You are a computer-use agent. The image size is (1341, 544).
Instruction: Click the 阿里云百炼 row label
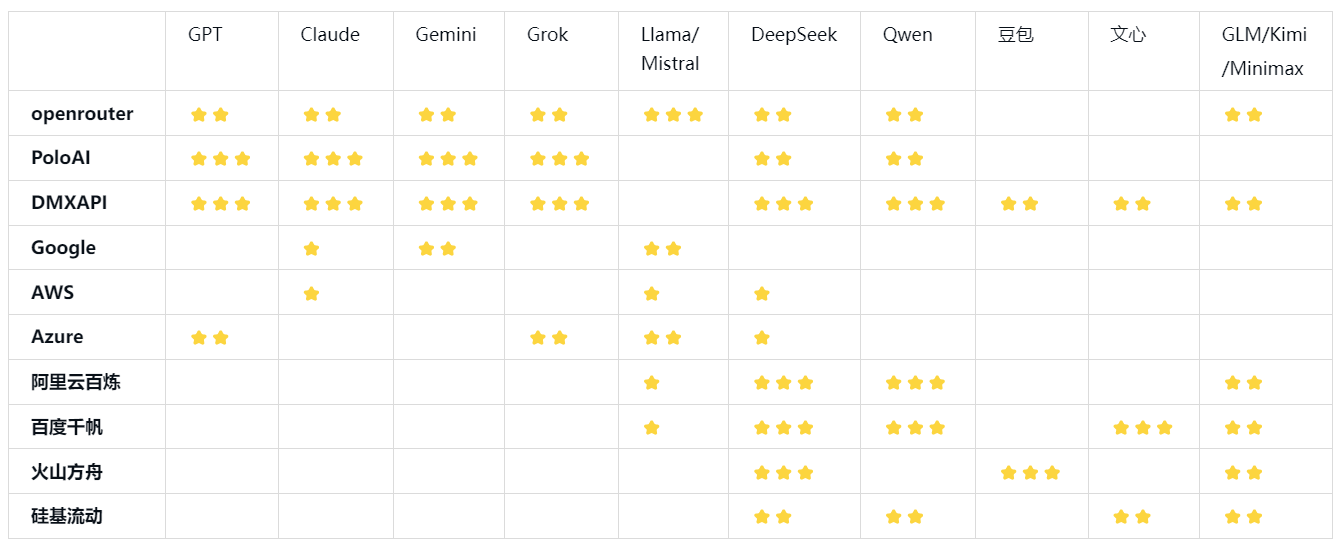(76, 382)
